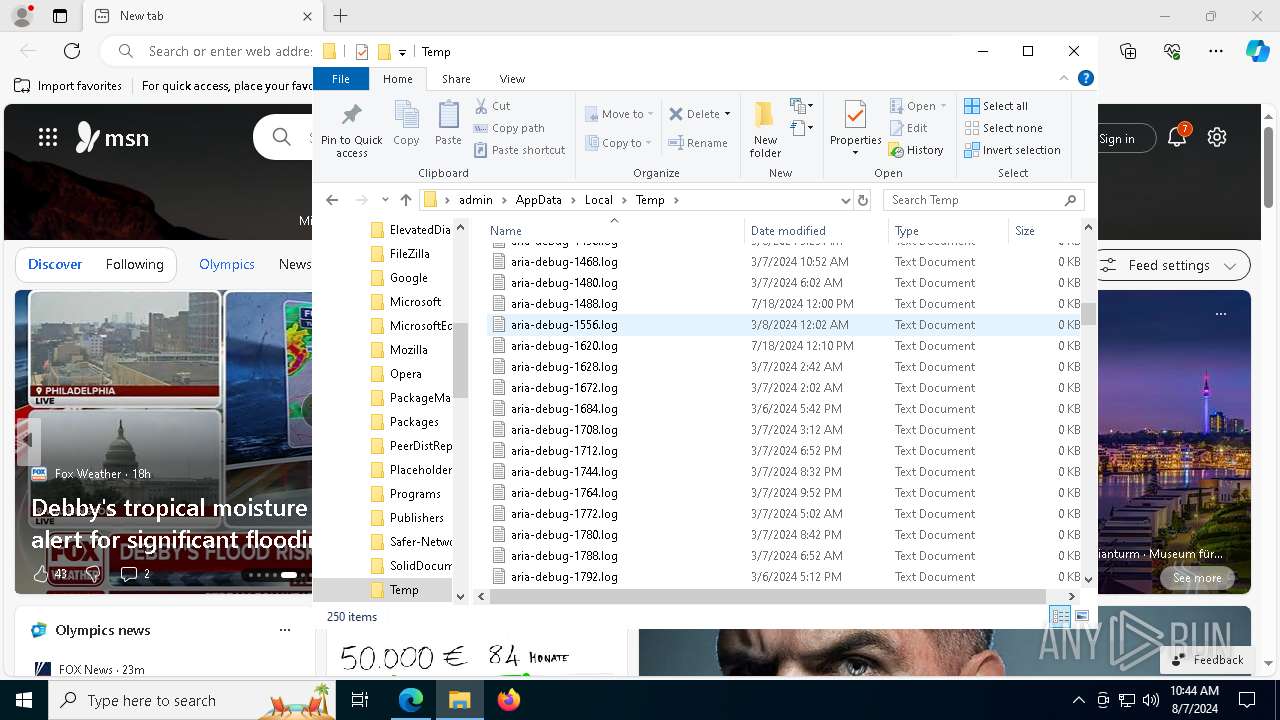This screenshot has height=720, width=1280.
Task: Open File Explorer from taskbar
Action: pyautogui.click(x=460, y=700)
